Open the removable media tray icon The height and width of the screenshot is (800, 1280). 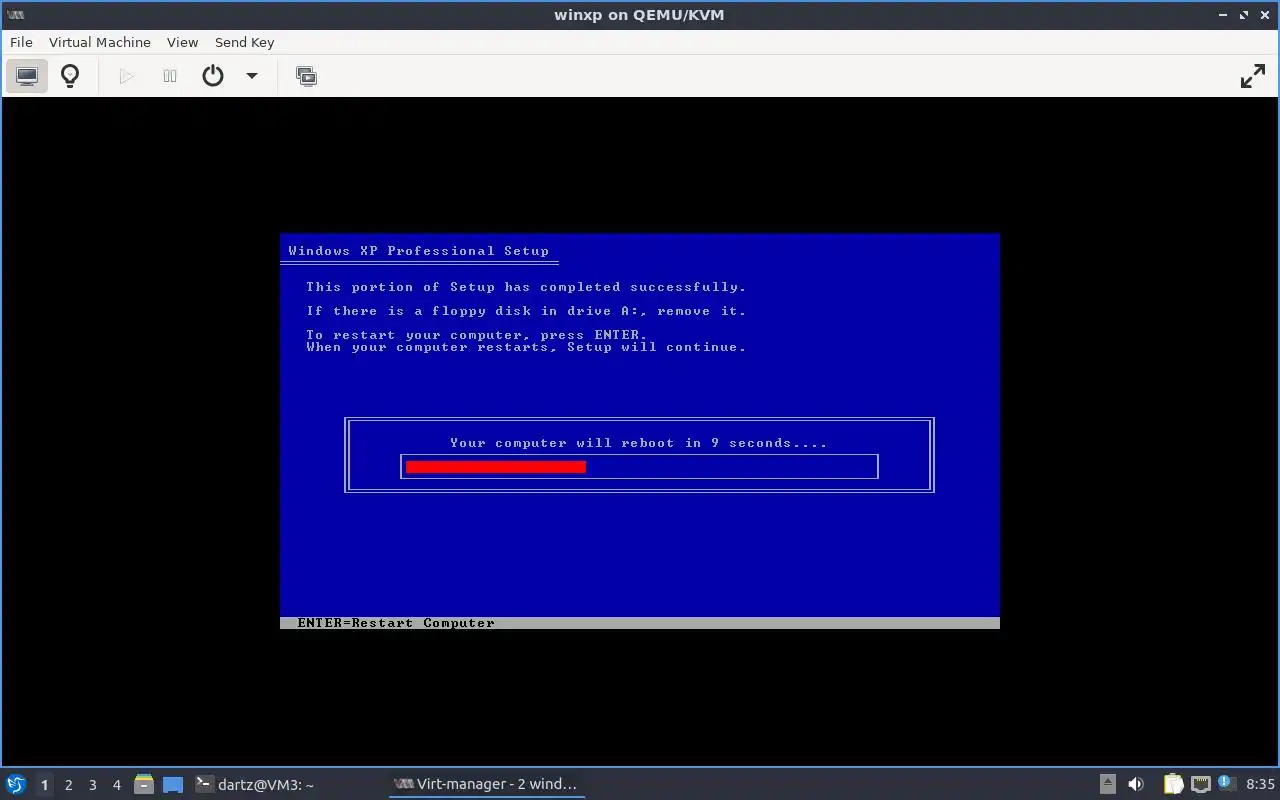(1107, 785)
